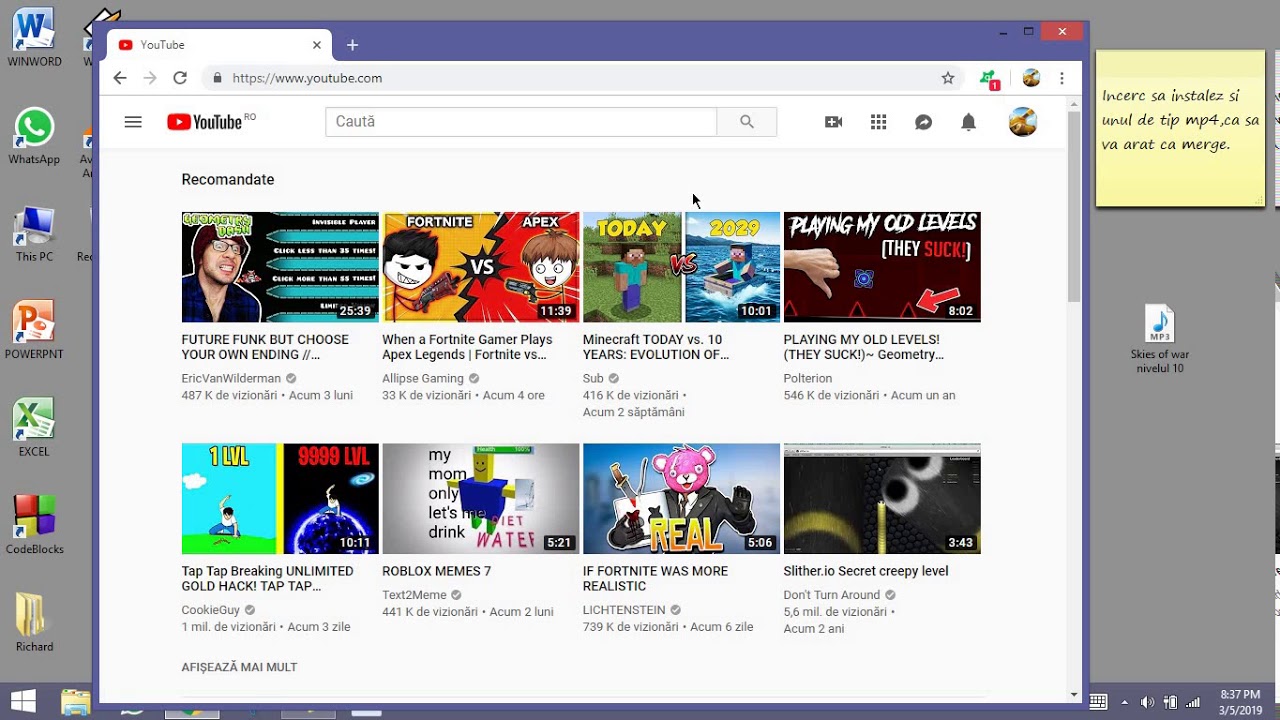
Task: Open 'ROBLOX MEMES 7' video title
Action: point(437,572)
